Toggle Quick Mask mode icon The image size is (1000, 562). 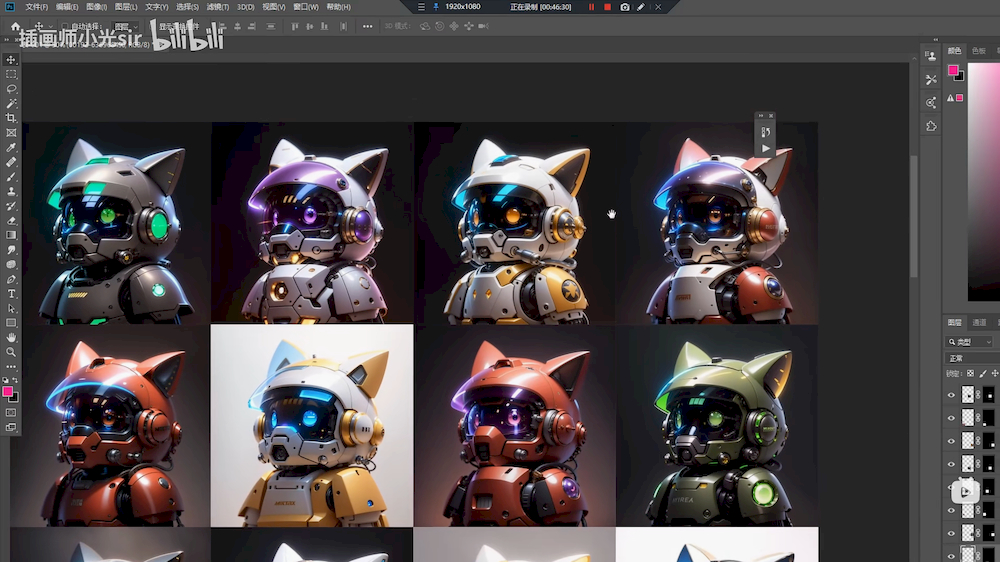[11, 413]
